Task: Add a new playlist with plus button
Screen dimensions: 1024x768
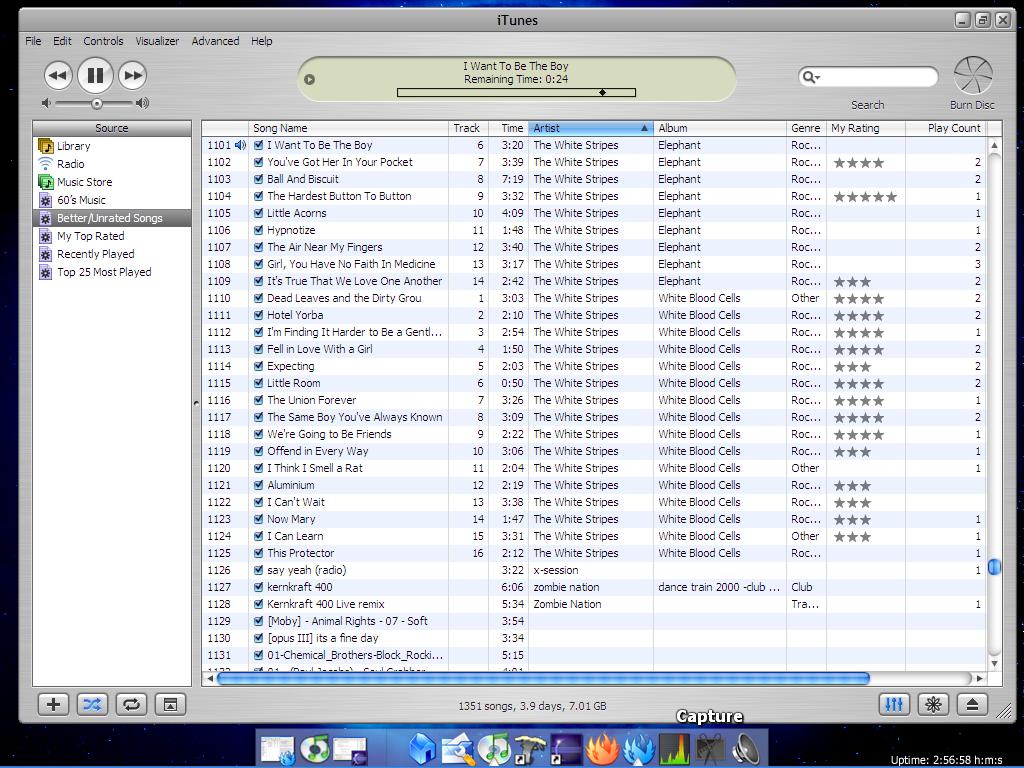Action: (x=53, y=704)
